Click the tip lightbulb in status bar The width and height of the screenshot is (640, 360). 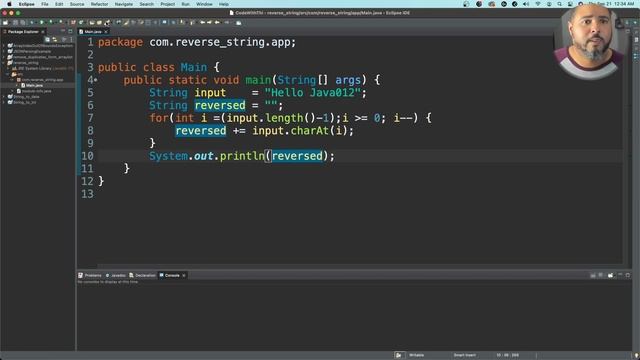click(636, 356)
